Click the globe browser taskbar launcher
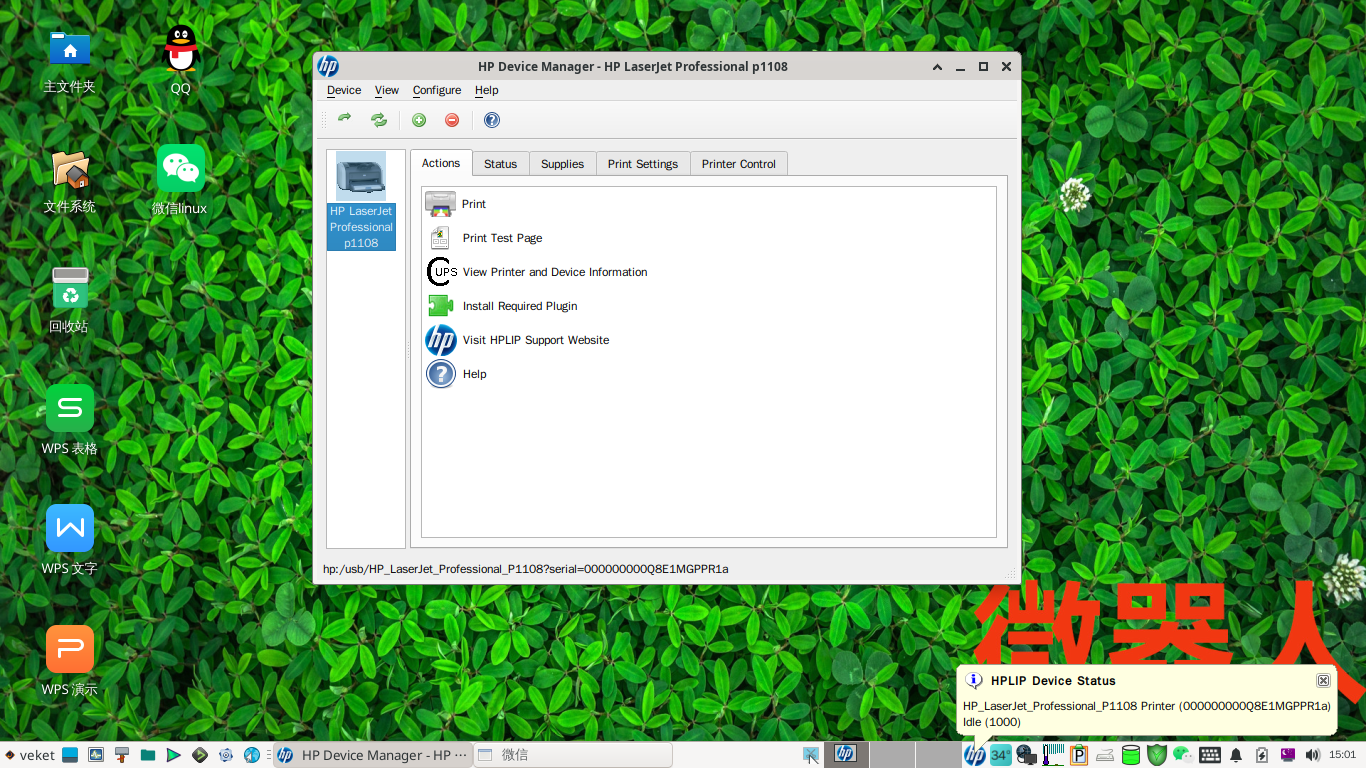This screenshot has width=1366, height=768. 252,755
